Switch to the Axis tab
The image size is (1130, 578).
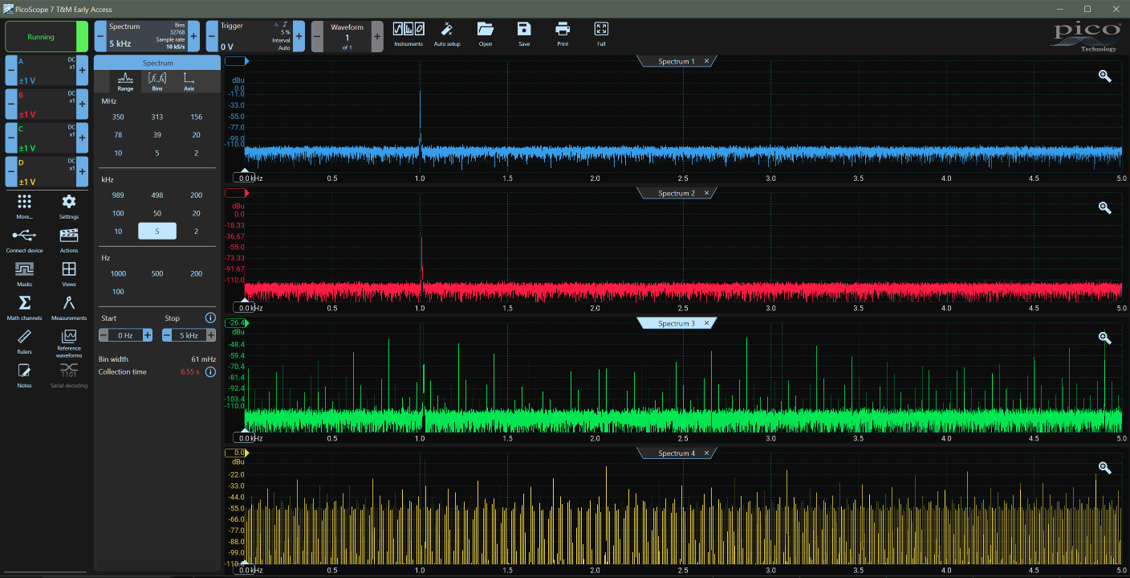pos(189,81)
